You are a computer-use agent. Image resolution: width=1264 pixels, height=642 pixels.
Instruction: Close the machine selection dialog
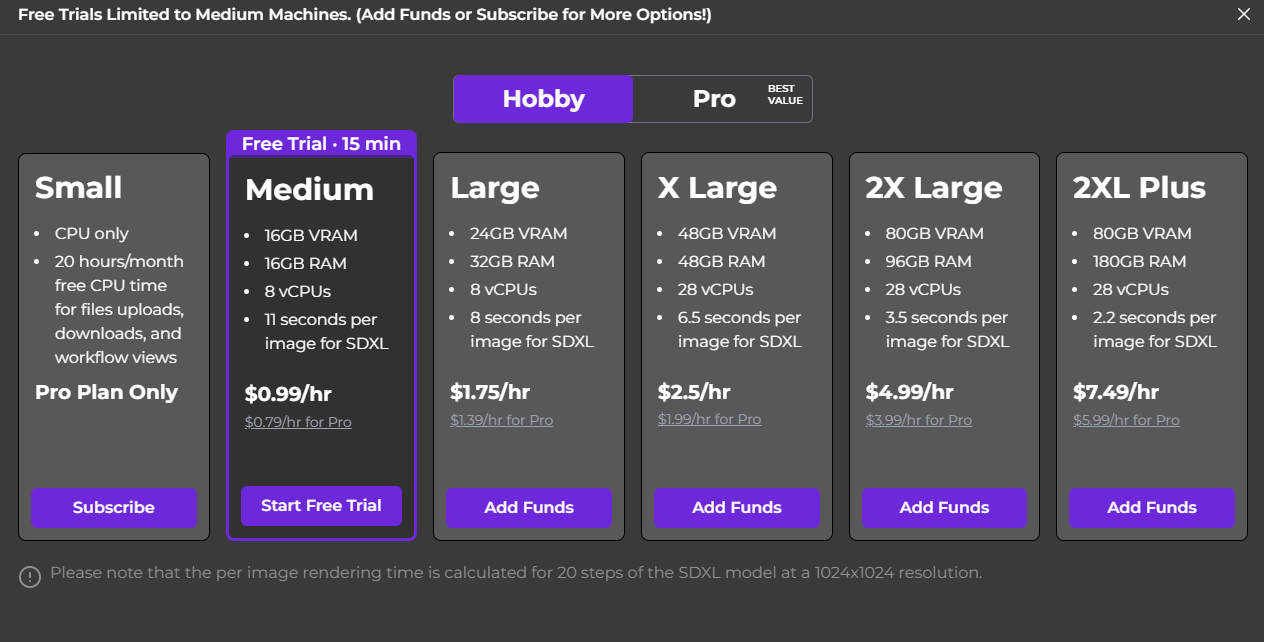coord(1244,15)
